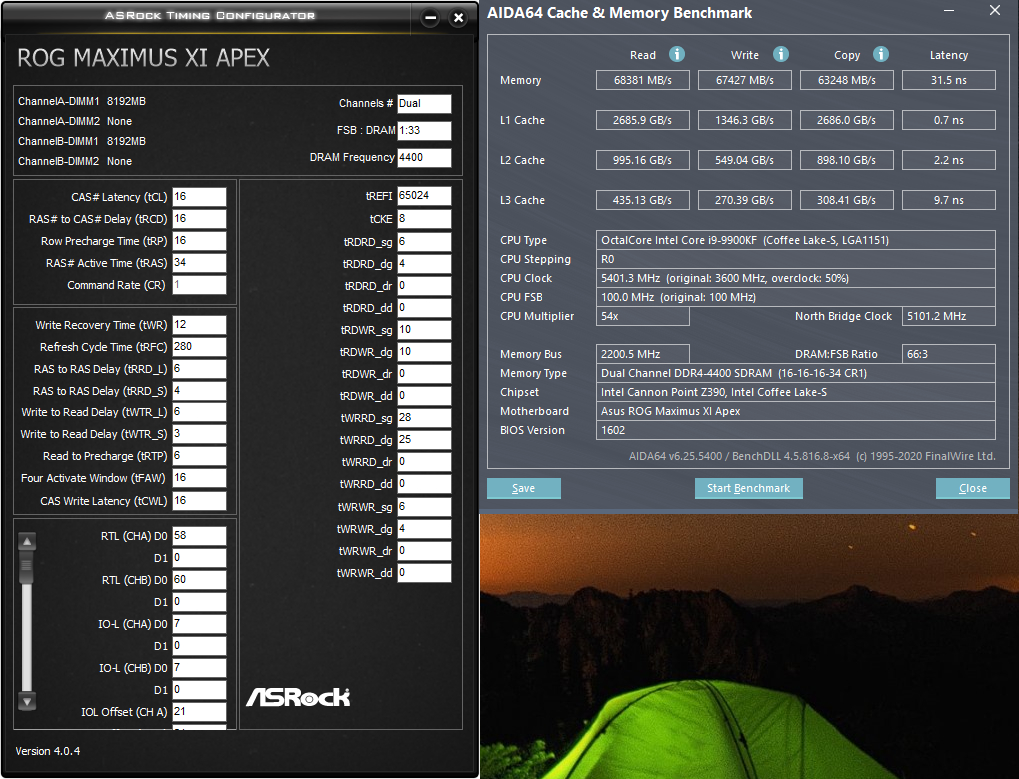Click the Memory Latency value 31.5 ns
Viewport: 1019px width, 779px height.
(948, 80)
